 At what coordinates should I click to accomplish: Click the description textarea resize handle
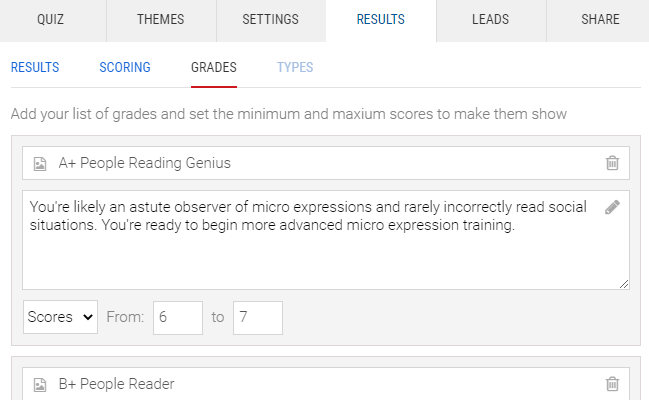coord(624,284)
